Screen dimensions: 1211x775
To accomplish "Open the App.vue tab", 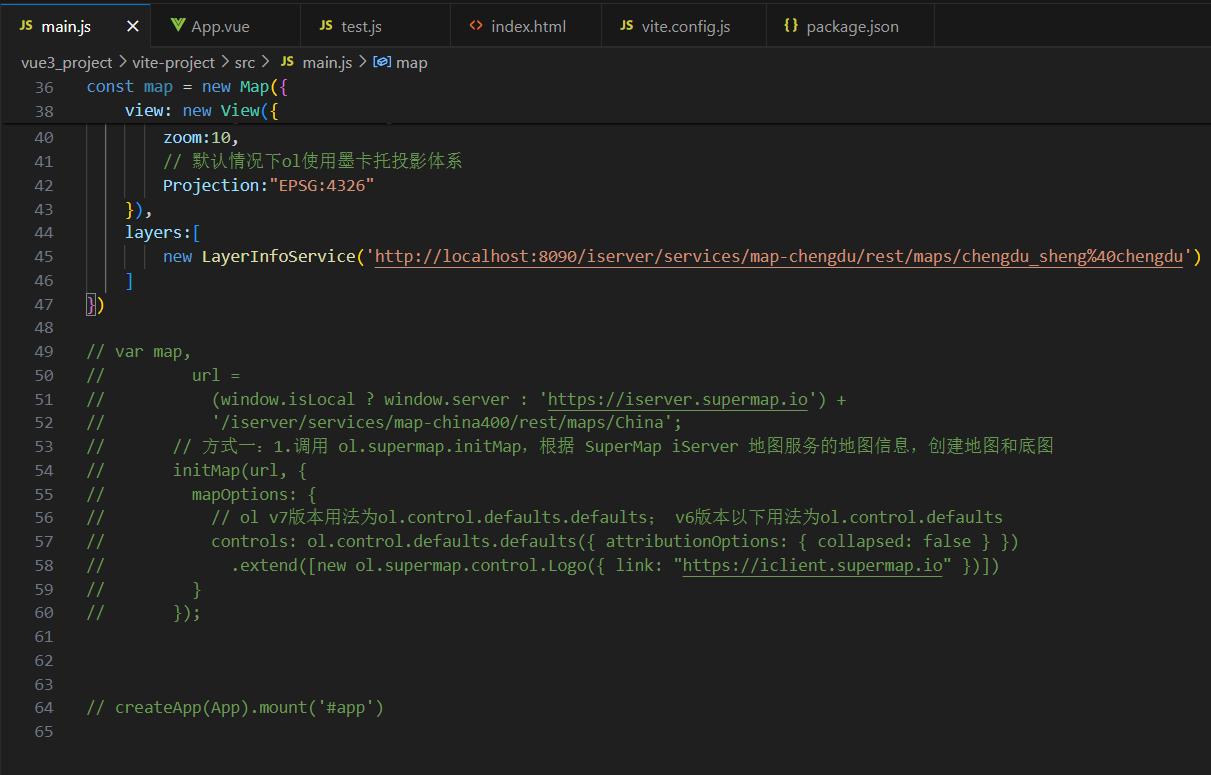I will [x=225, y=26].
